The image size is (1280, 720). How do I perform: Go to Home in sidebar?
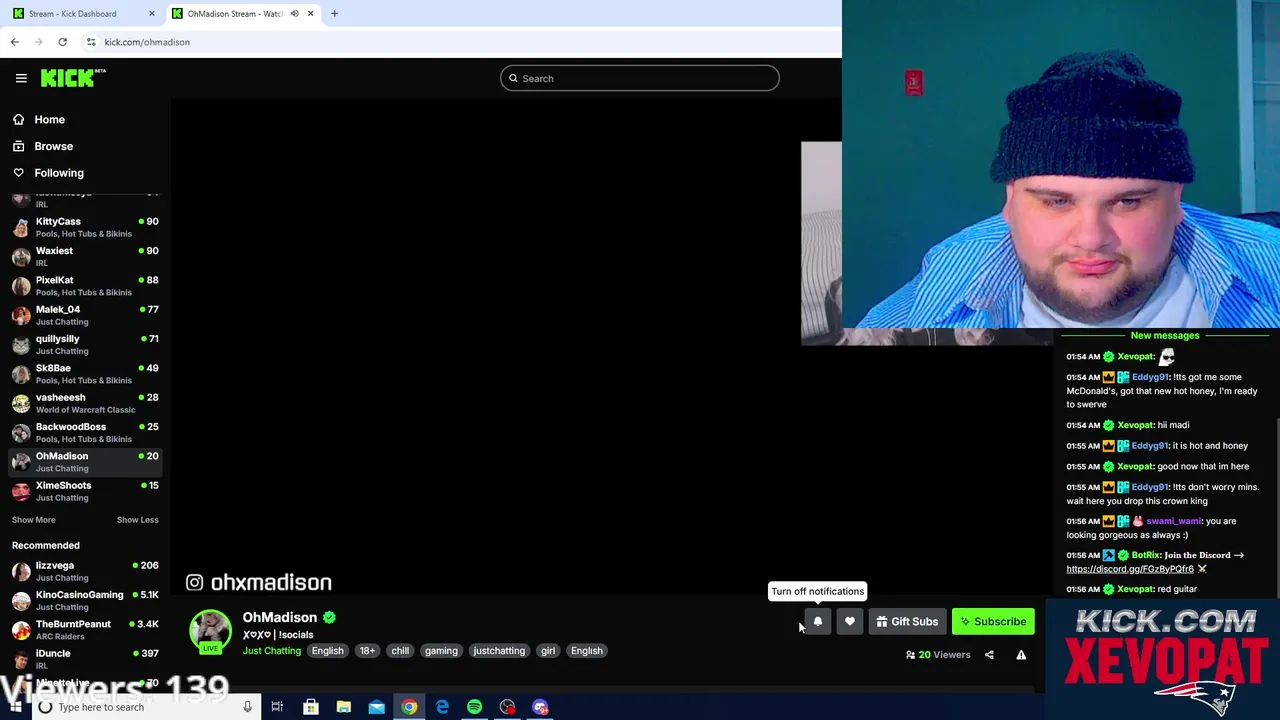click(49, 119)
